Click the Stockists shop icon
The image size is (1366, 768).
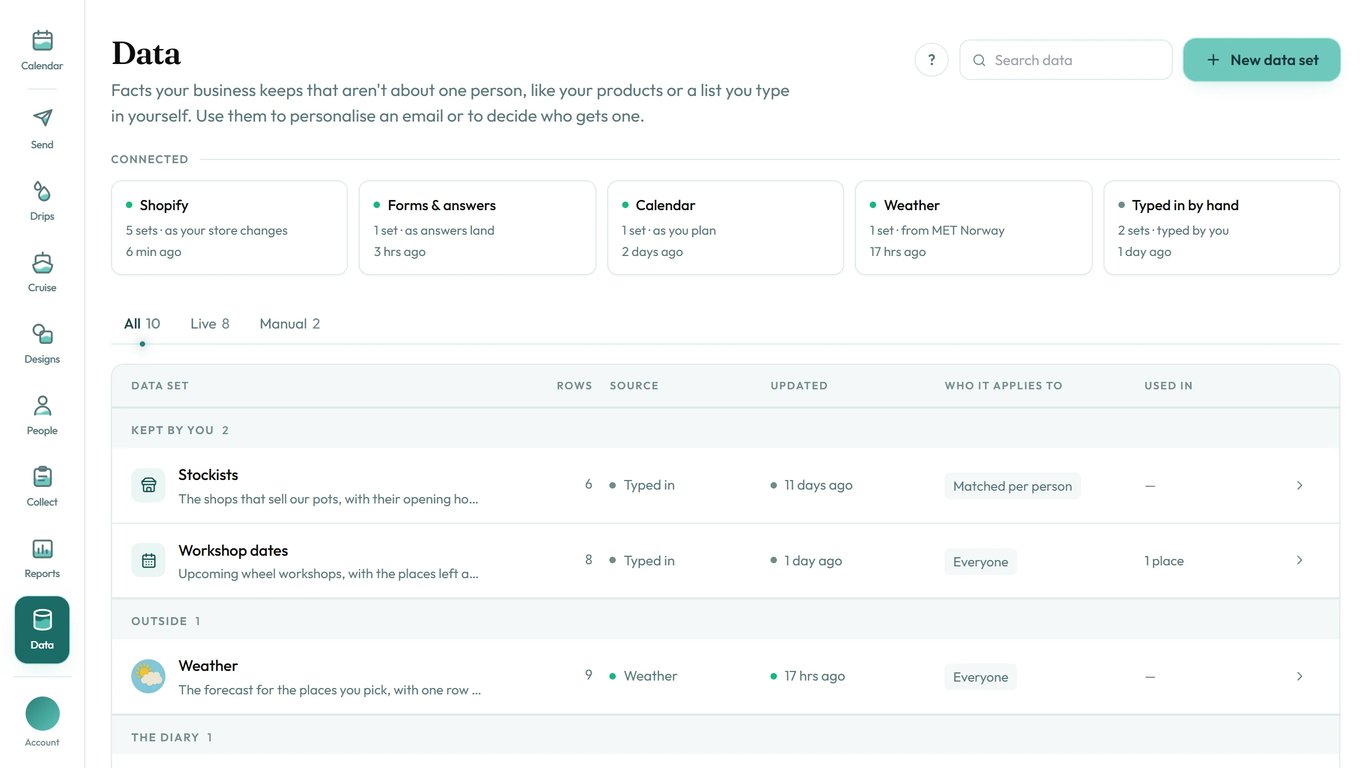point(148,485)
